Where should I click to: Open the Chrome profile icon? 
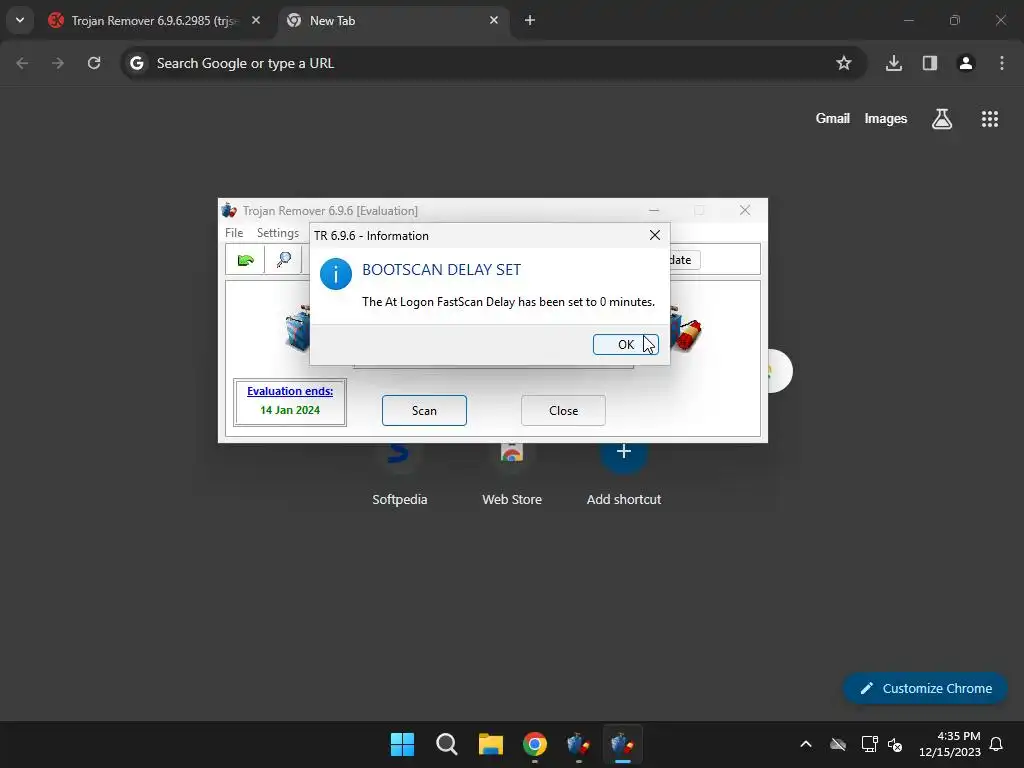965,63
